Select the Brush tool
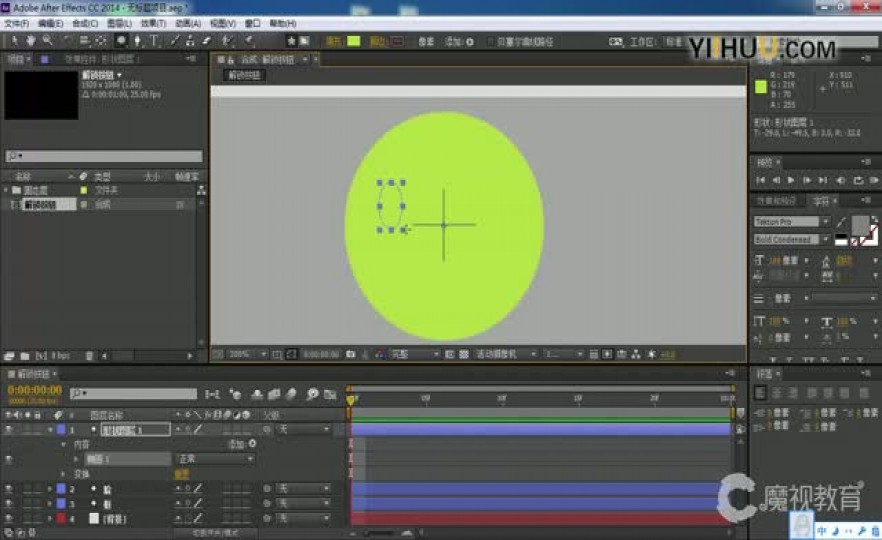882x540 pixels. (175, 40)
